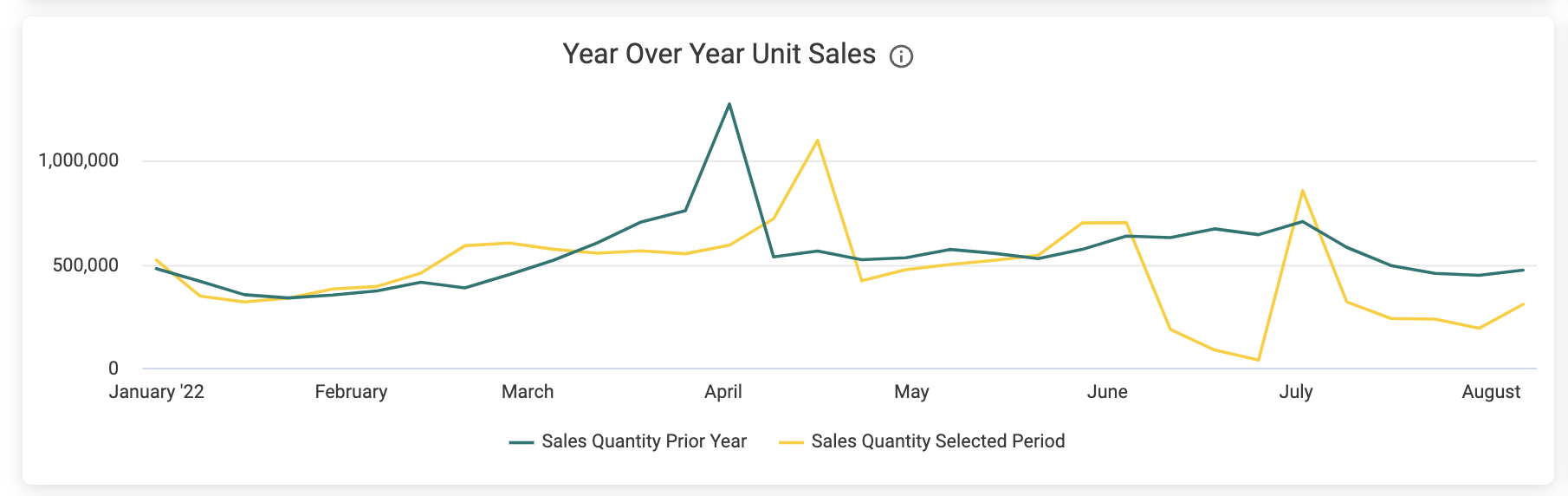Toggle Sales Quantity Prior Year legend entry
Image resolution: width=1568 pixels, height=496 pixels.
click(628, 441)
